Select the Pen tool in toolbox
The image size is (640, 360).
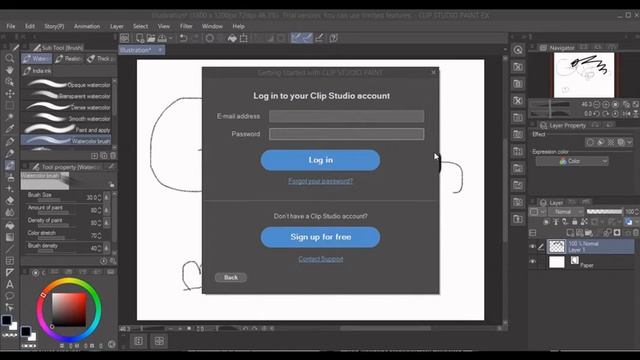pyautogui.click(x=10, y=142)
